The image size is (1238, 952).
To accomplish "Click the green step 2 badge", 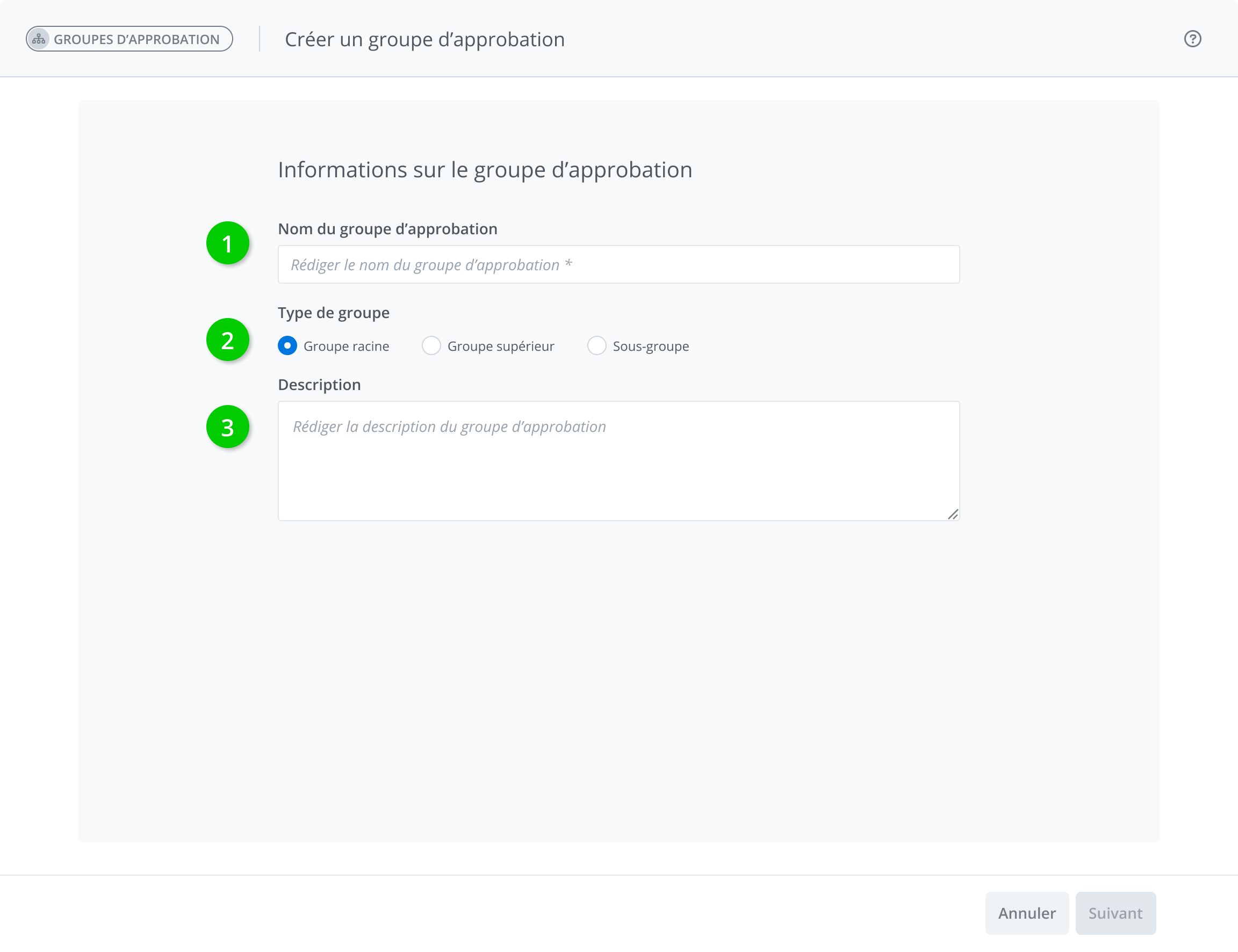I will point(228,340).
